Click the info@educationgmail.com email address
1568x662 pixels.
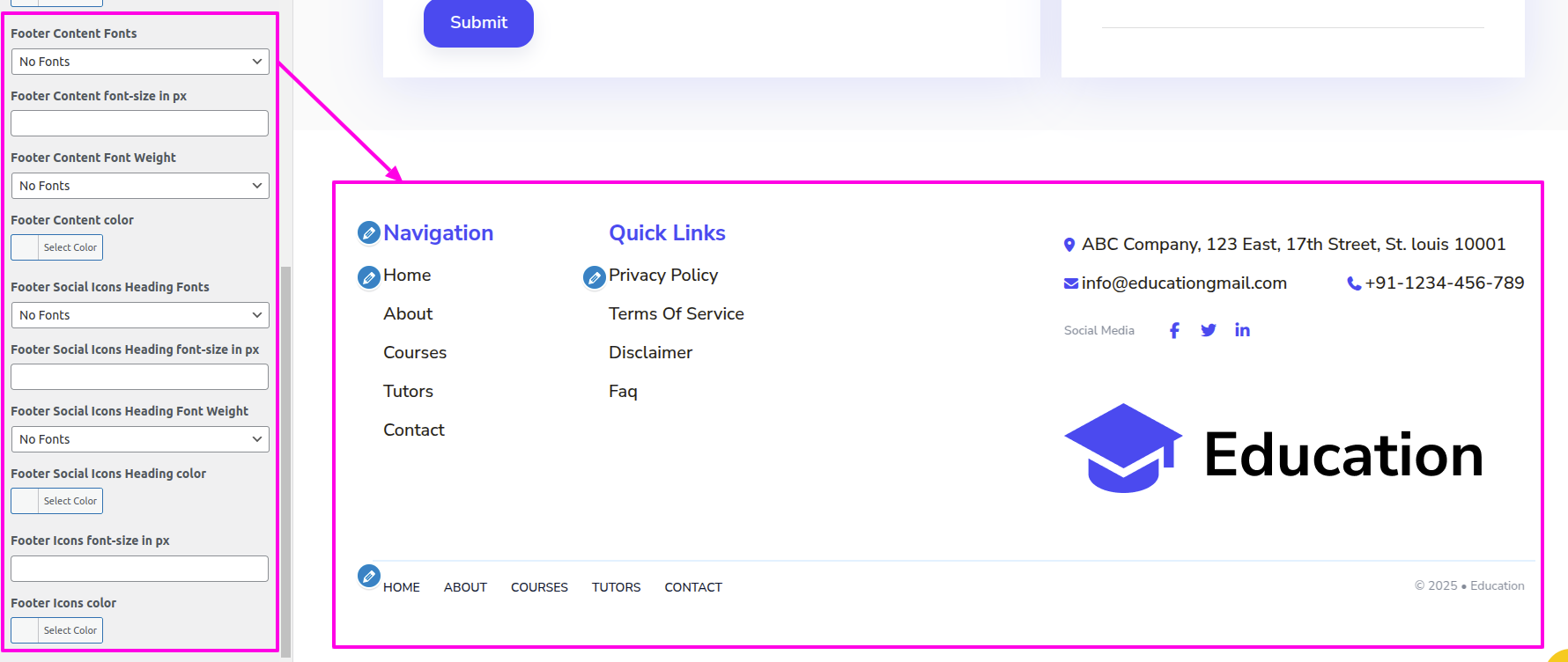tap(1184, 283)
